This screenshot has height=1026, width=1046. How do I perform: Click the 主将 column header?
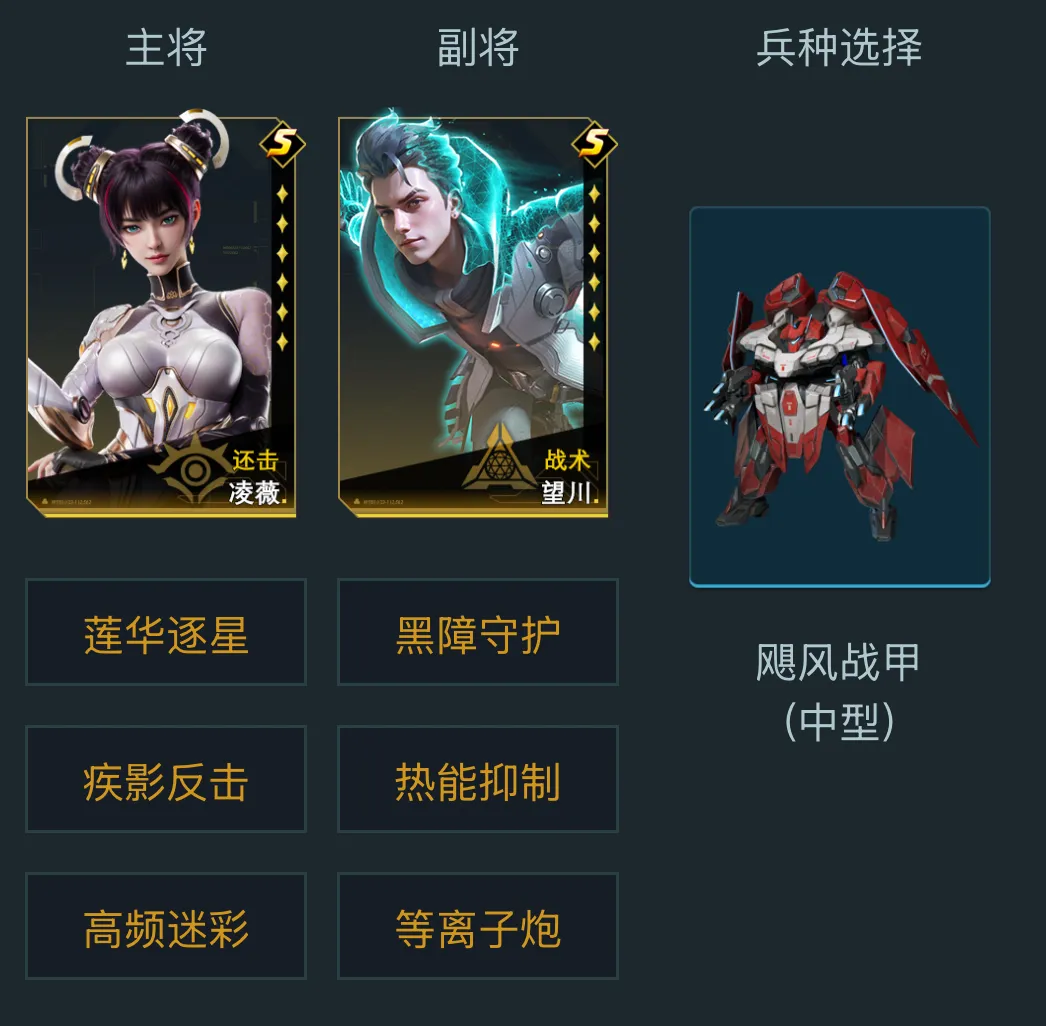point(166,47)
